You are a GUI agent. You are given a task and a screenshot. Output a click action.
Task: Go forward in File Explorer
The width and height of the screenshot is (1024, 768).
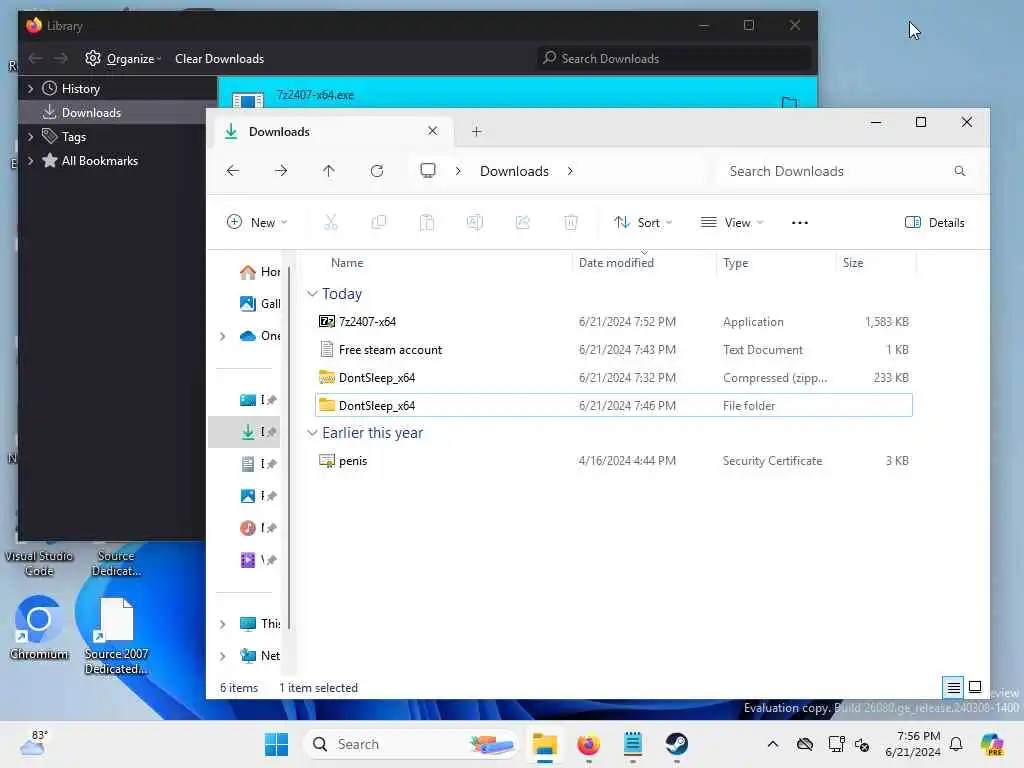click(281, 171)
